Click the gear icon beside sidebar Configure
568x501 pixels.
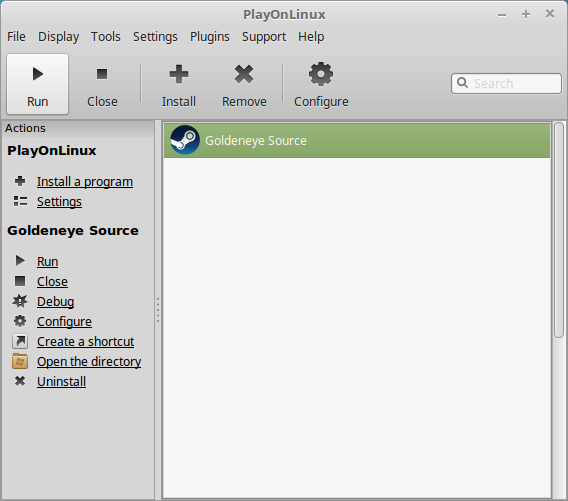(x=20, y=321)
